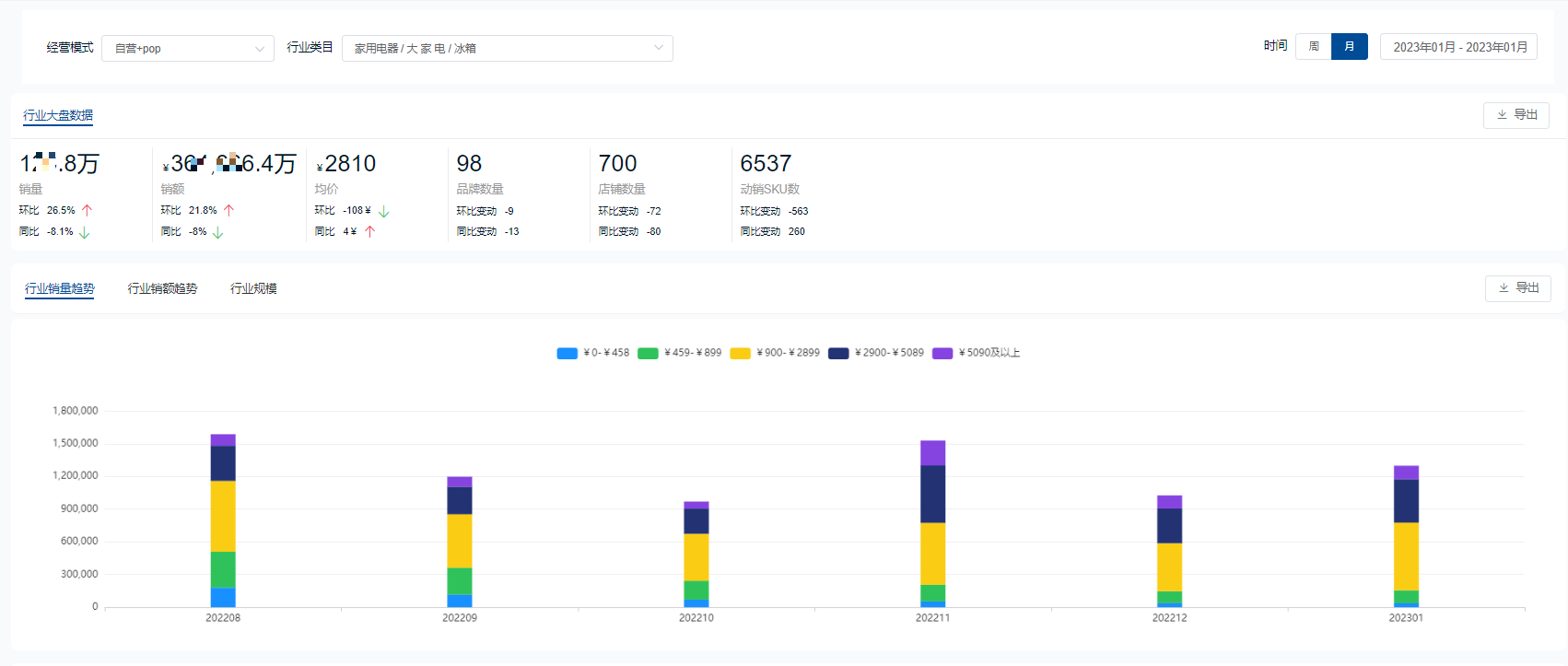Image resolution: width=1568 pixels, height=666 pixels.
Task: Click the up arrow beside 销额 环比 21.8%
Action: coord(229,210)
